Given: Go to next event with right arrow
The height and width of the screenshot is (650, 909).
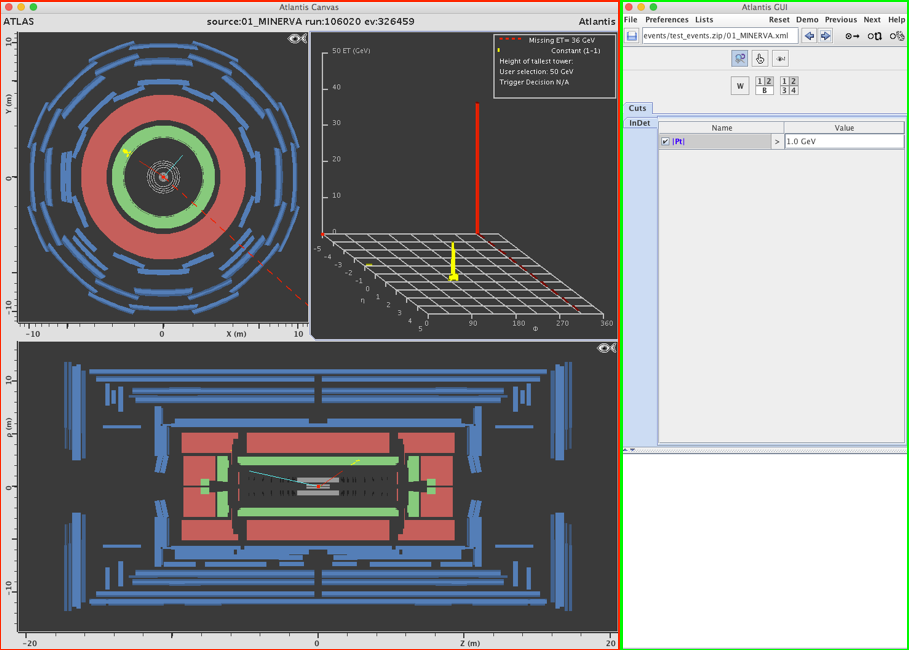Looking at the screenshot, I should [x=825, y=36].
